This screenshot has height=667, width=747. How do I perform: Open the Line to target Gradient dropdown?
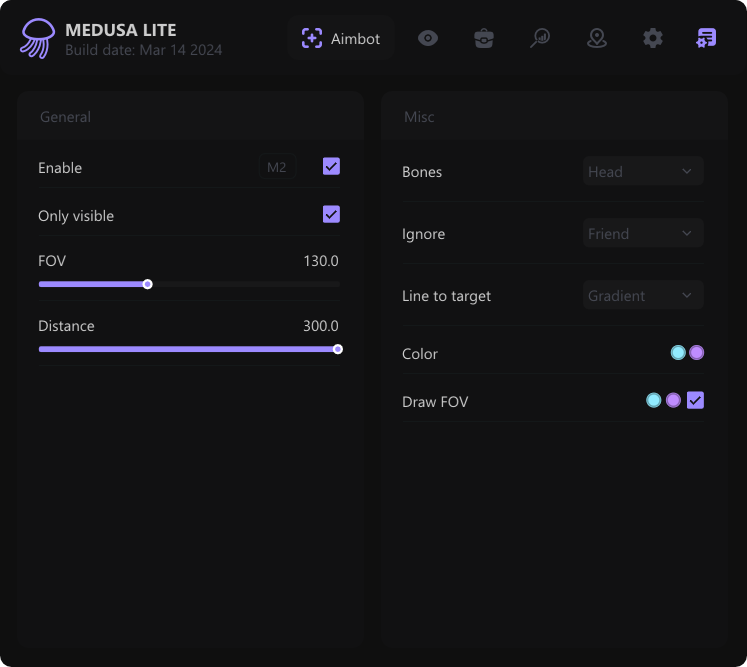643,296
